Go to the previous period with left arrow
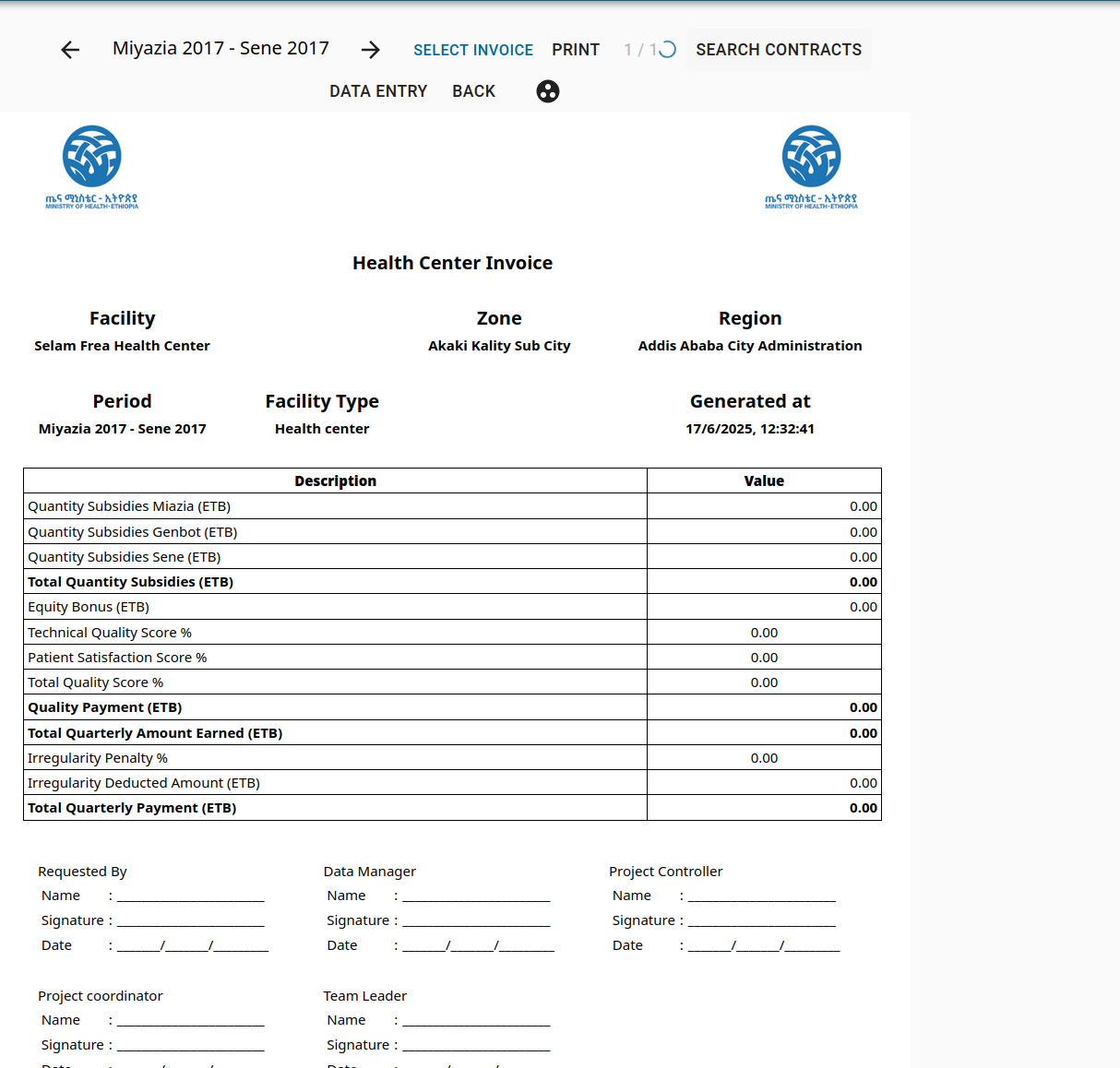This screenshot has height=1068, width=1120. coord(70,50)
